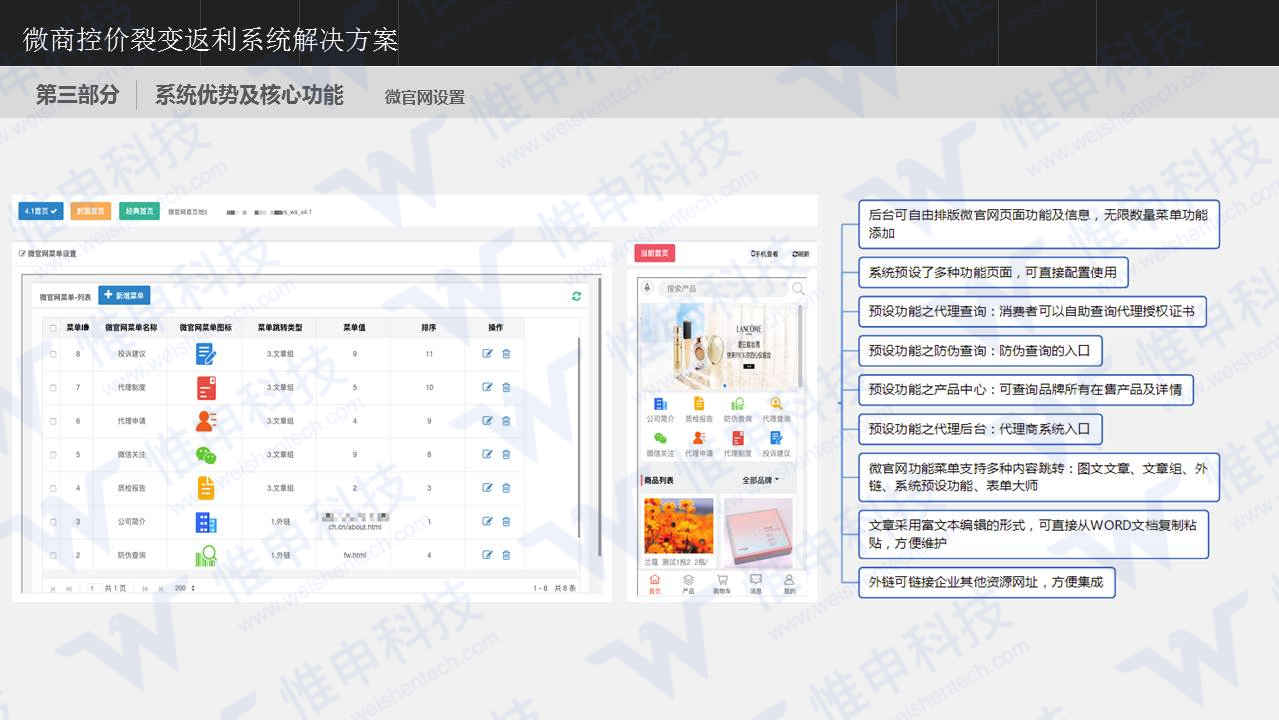Image resolution: width=1279 pixels, height=720 pixels.
Task: Click the red 当前首页 button
Action: [655, 254]
